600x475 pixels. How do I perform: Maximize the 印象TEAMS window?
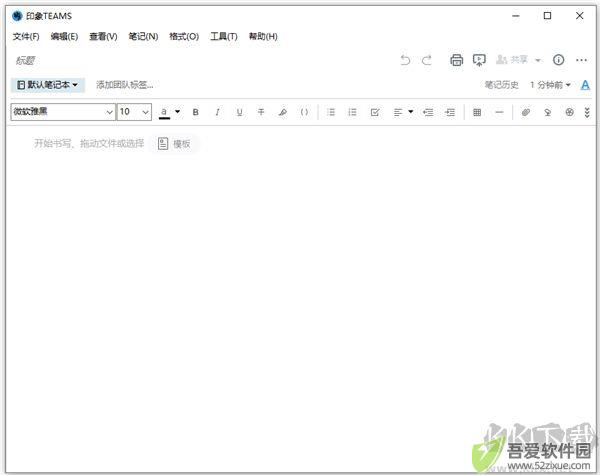(548, 16)
